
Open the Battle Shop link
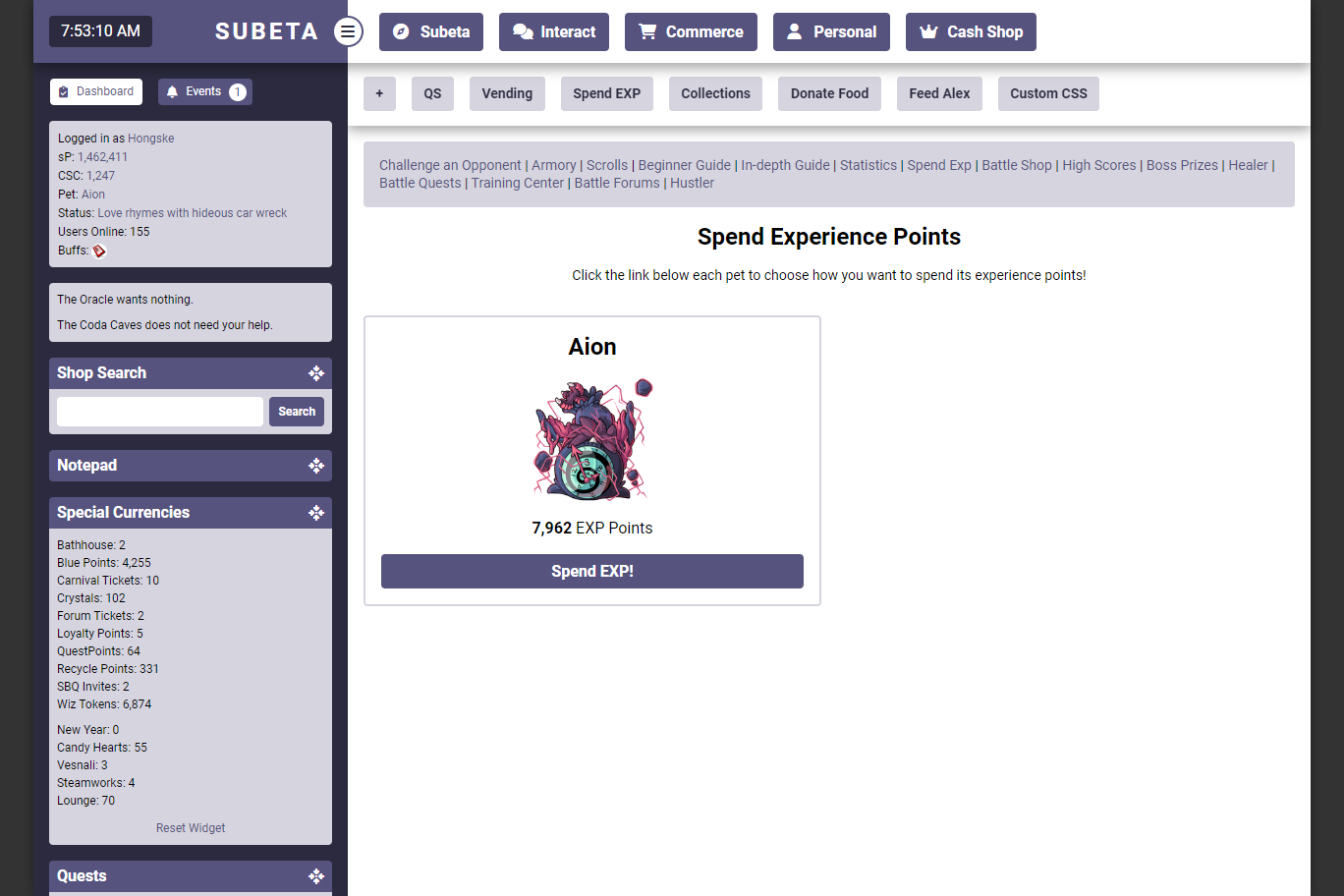[1017, 165]
